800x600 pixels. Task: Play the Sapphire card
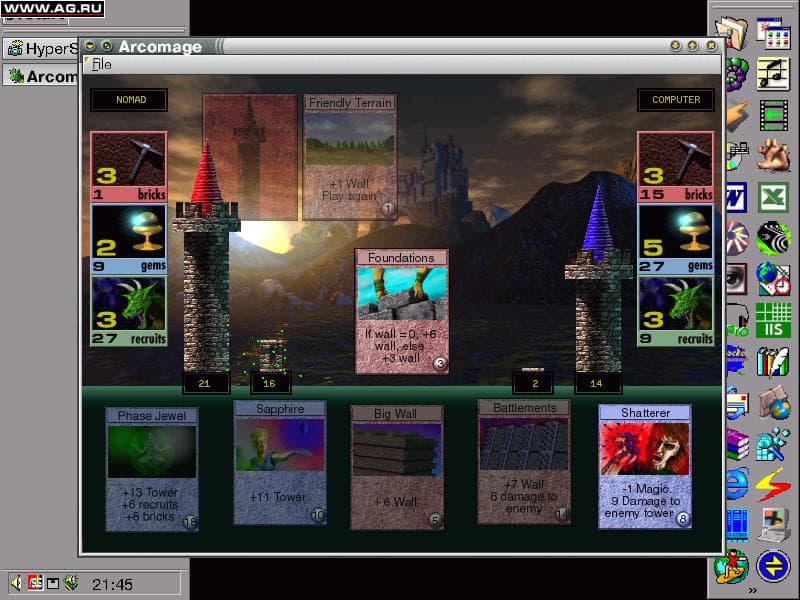click(280, 463)
